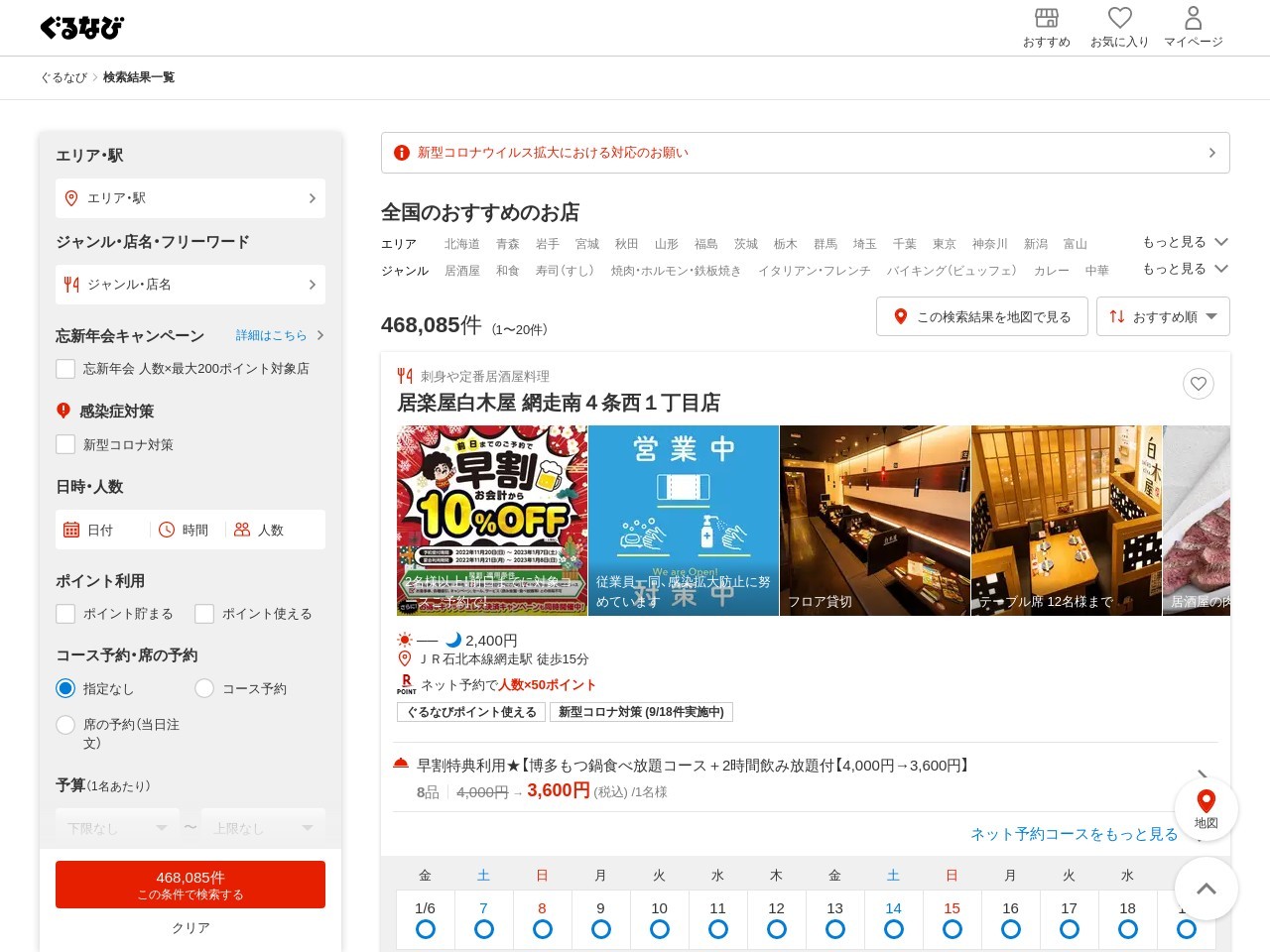Click ぐるなびポイント使える tag
1270x952 pixels.
pyautogui.click(x=471, y=712)
